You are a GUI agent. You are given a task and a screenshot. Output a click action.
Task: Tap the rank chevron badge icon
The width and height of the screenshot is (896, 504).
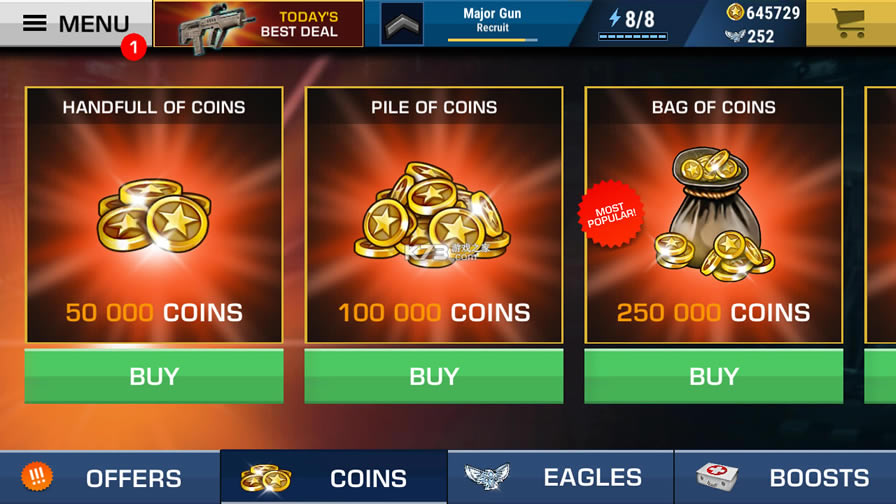[x=402, y=24]
